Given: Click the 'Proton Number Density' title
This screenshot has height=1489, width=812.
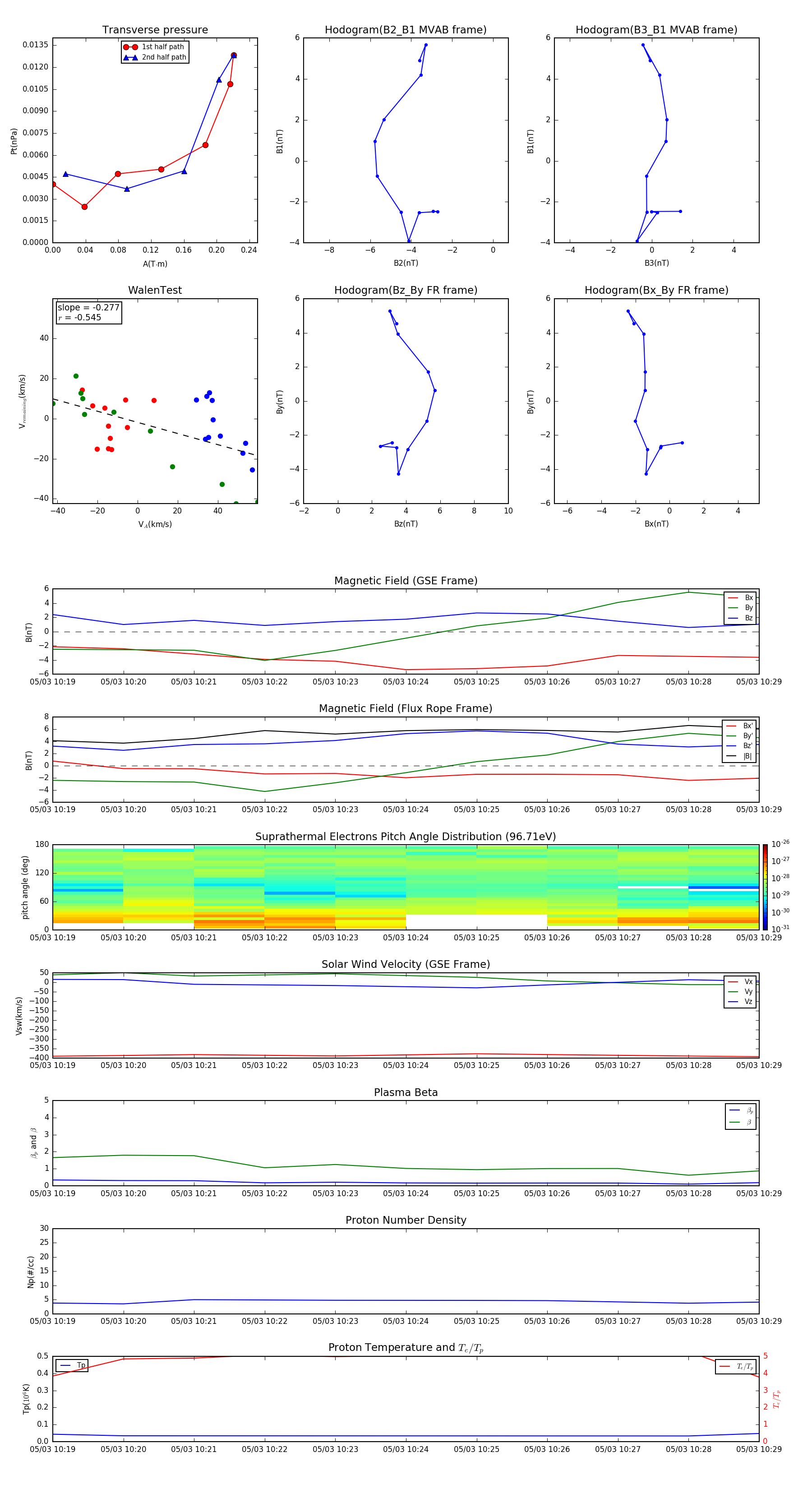Looking at the screenshot, I should (x=406, y=1220).
